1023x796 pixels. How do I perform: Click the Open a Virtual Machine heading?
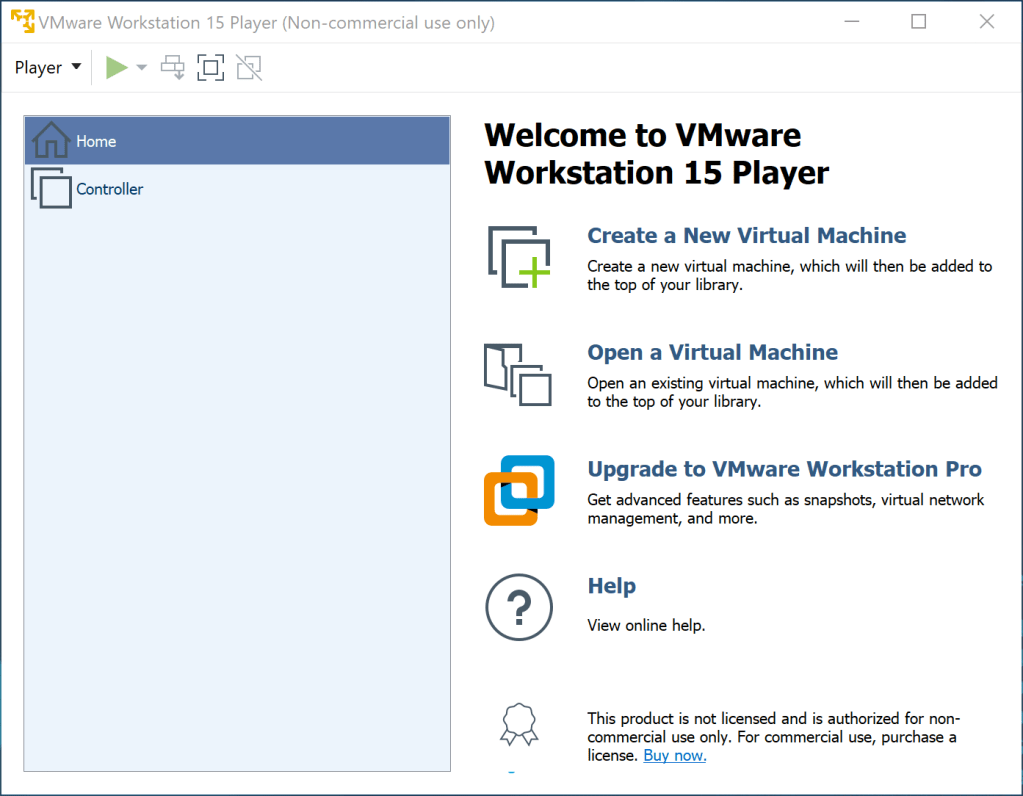point(712,352)
